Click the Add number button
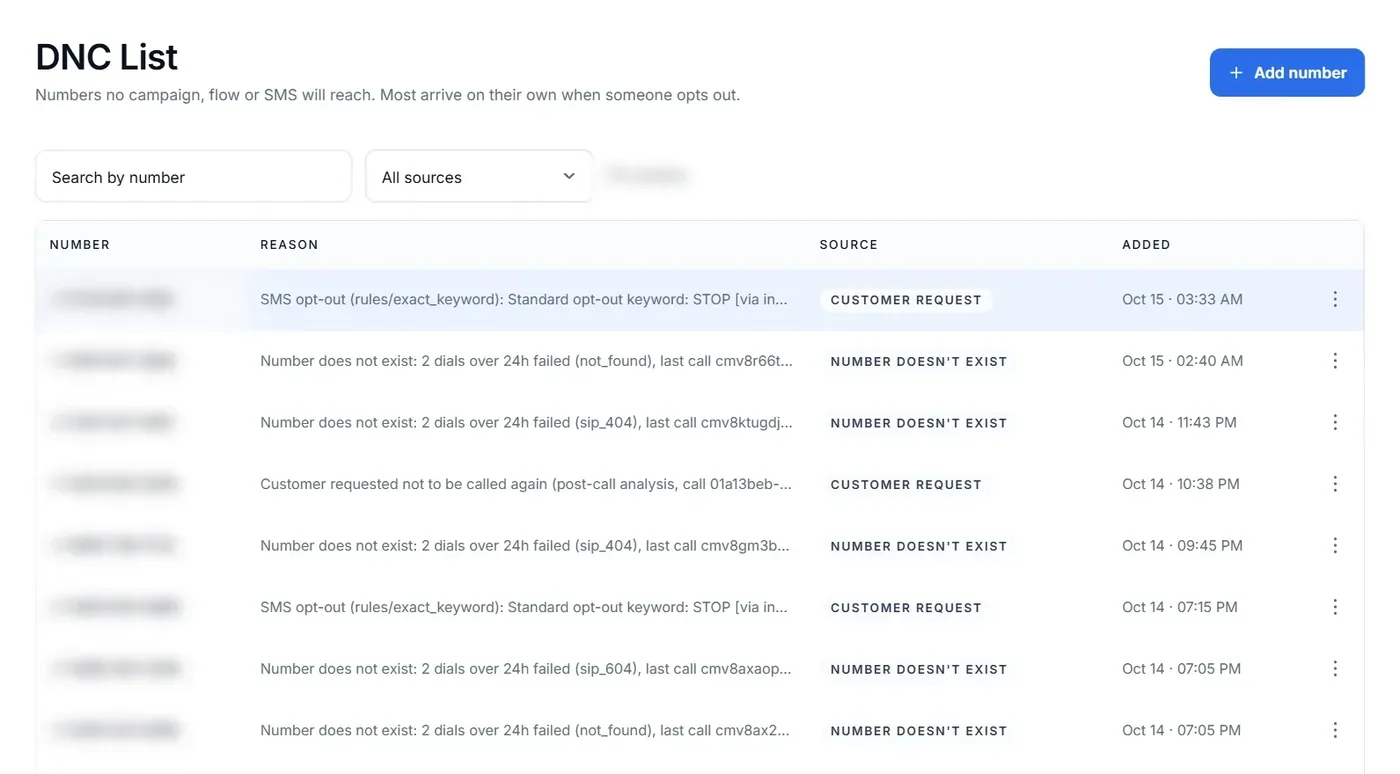This screenshot has width=1400, height=774. tap(1287, 73)
